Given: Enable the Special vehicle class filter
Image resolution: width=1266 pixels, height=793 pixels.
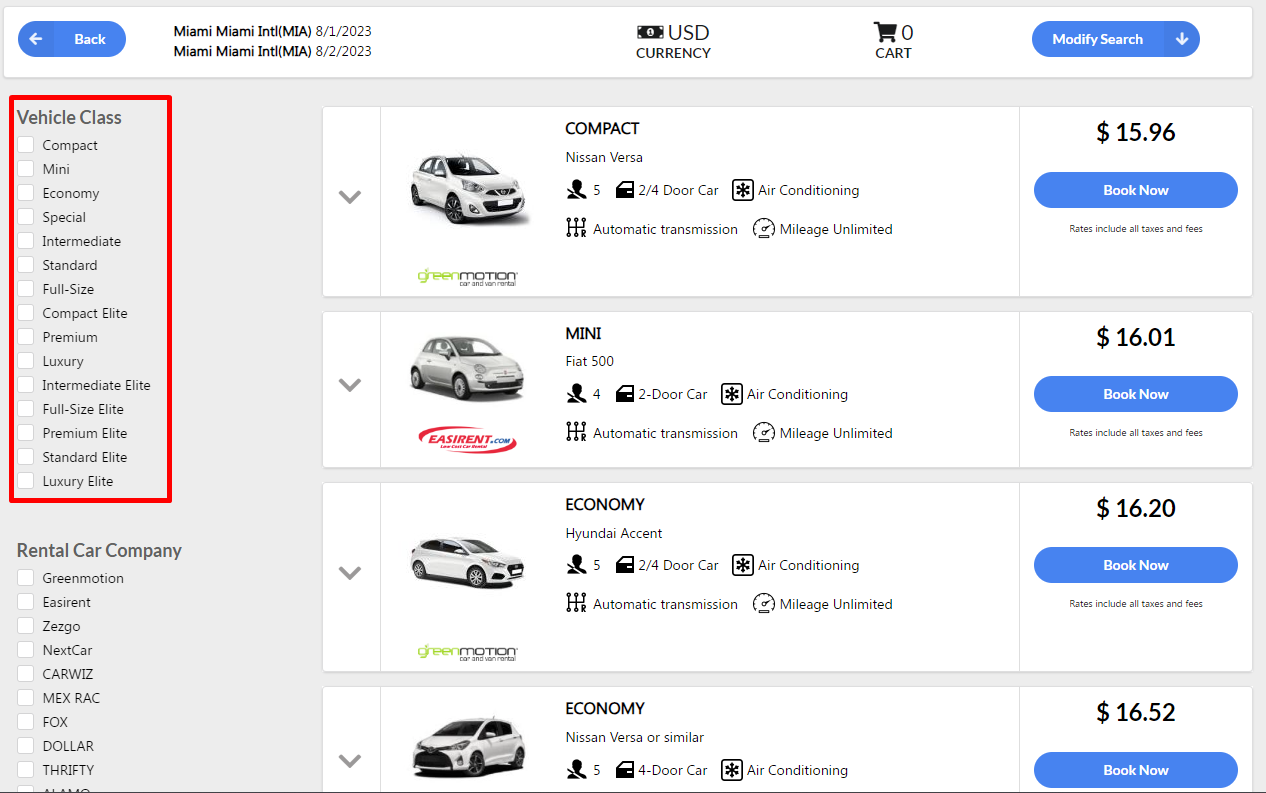Looking at the screenshot, I should [26, 217].
